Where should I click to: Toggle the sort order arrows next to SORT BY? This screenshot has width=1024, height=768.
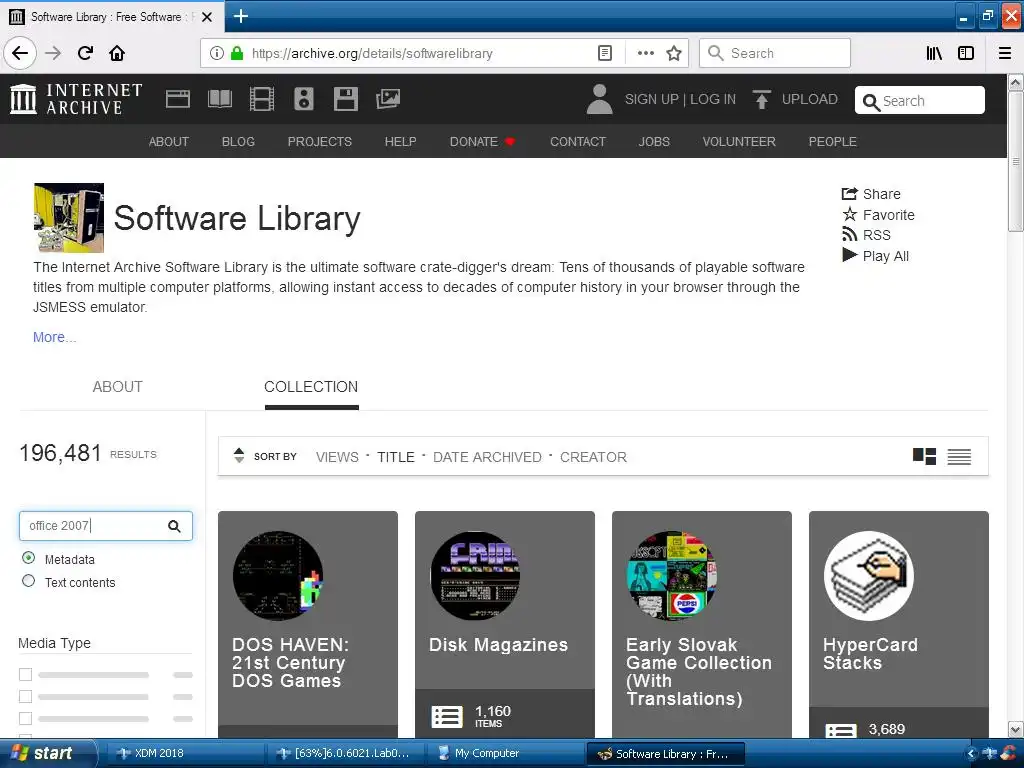tap(239, 455)
